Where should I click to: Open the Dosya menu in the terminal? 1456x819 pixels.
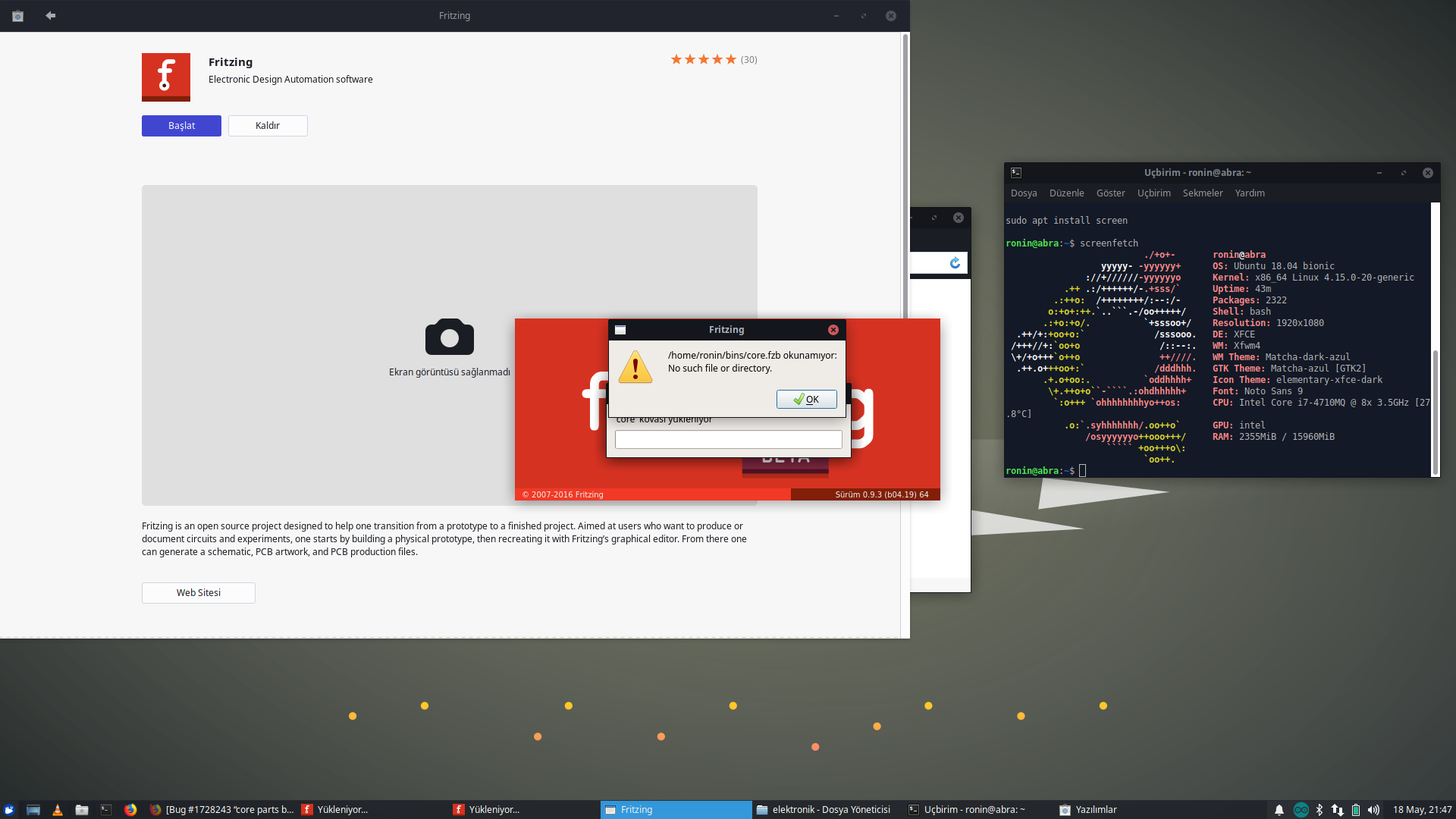(x=1023, y=193)
